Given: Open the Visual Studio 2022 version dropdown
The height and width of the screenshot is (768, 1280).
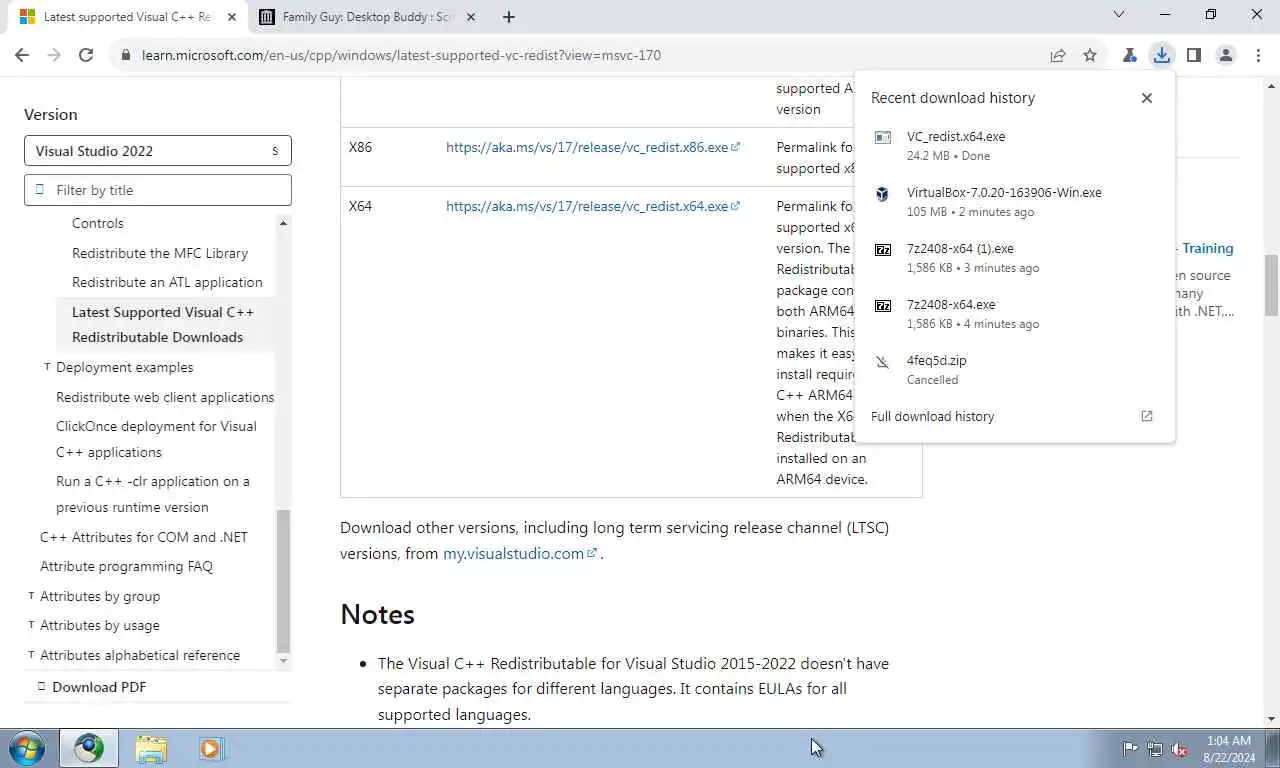Looking at the screenshot, I should click(158, 151).
